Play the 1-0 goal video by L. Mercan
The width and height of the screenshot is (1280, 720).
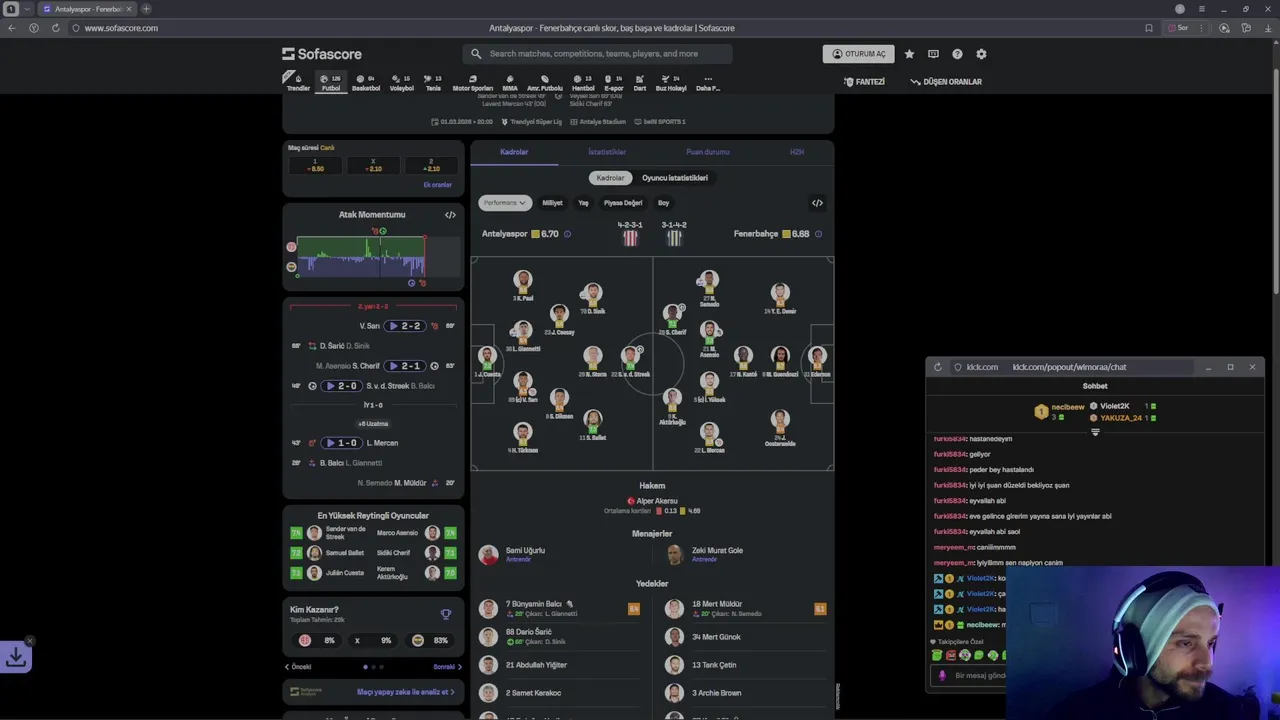click(x=341, y=443)
